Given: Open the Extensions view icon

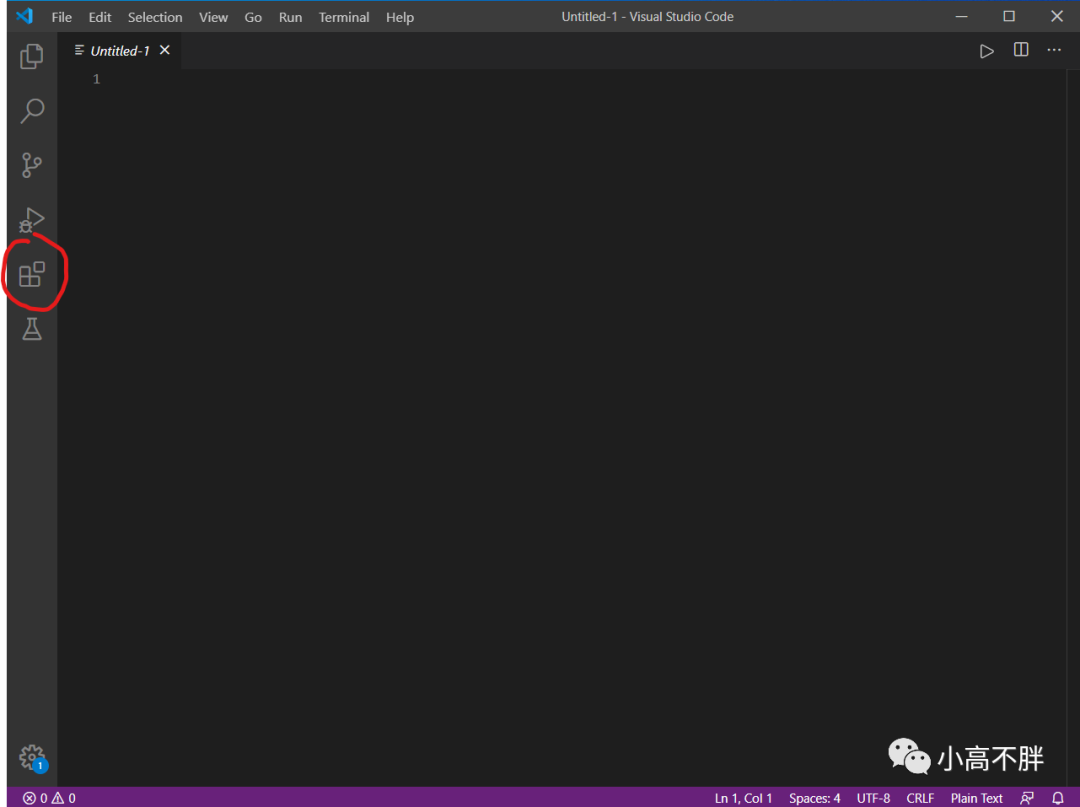Looking at the screenshot, I should (x=32, y=274).
